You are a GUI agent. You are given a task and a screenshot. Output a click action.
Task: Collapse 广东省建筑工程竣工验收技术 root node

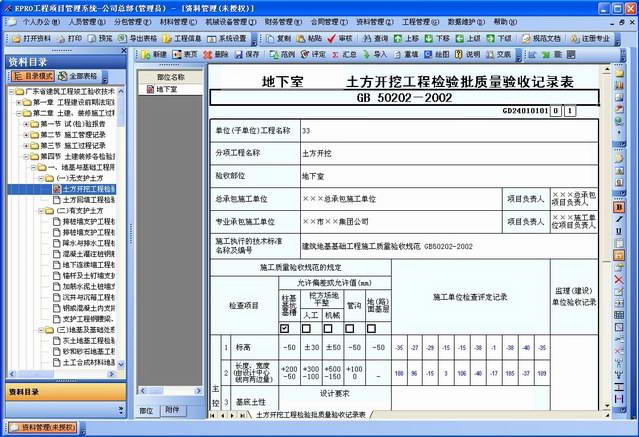12,91
